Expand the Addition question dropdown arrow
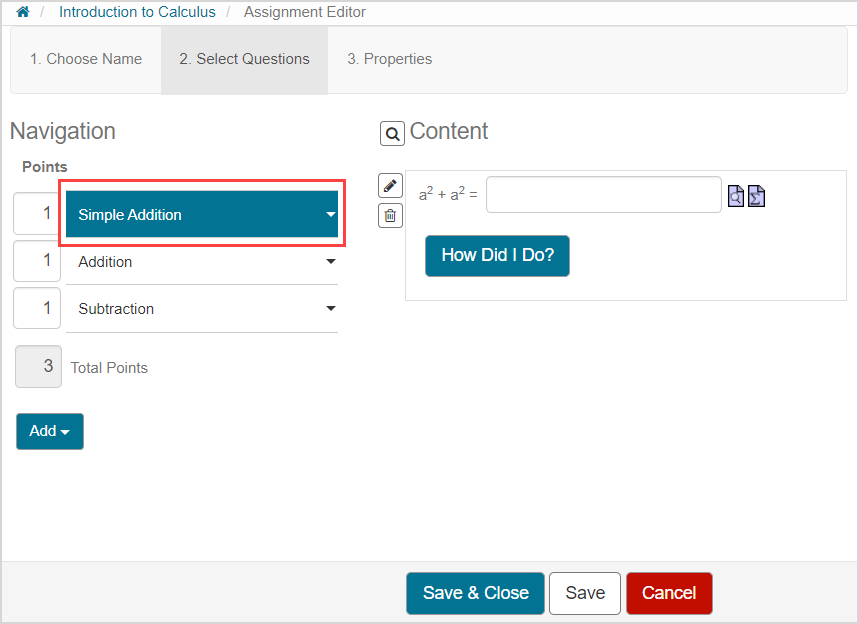Screen dimensions: 859x624 coord(330,262)
